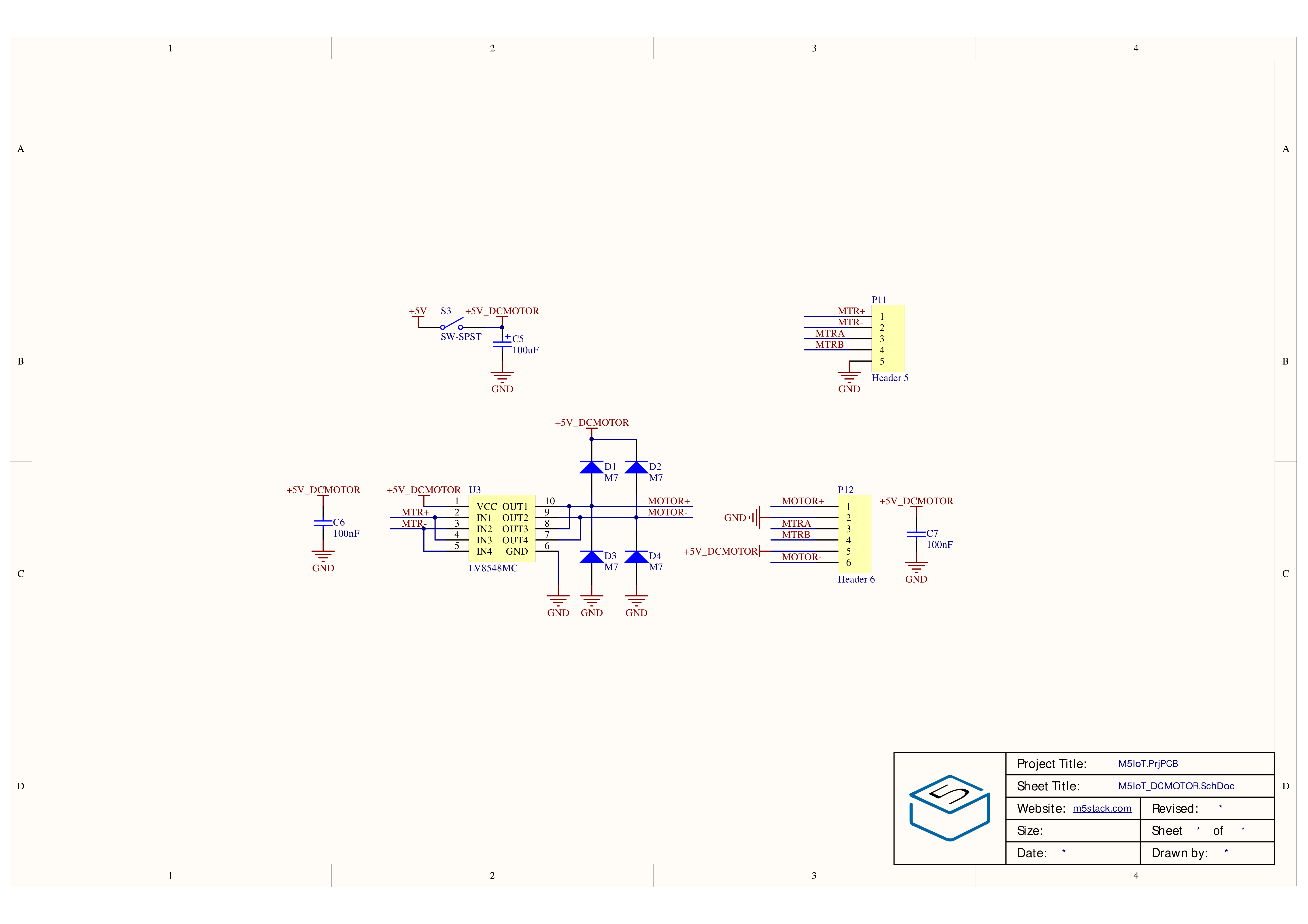Click the GND symbol below diode D3
Screen dimensions: 1308x924
(591, 606)
